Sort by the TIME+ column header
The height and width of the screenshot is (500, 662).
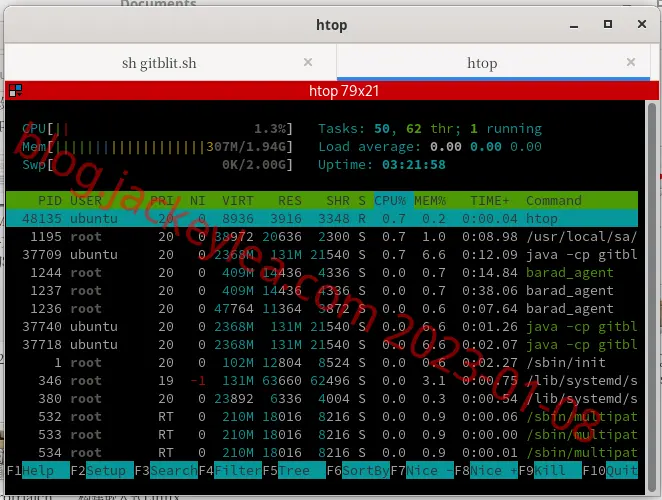tap(490, 200)
